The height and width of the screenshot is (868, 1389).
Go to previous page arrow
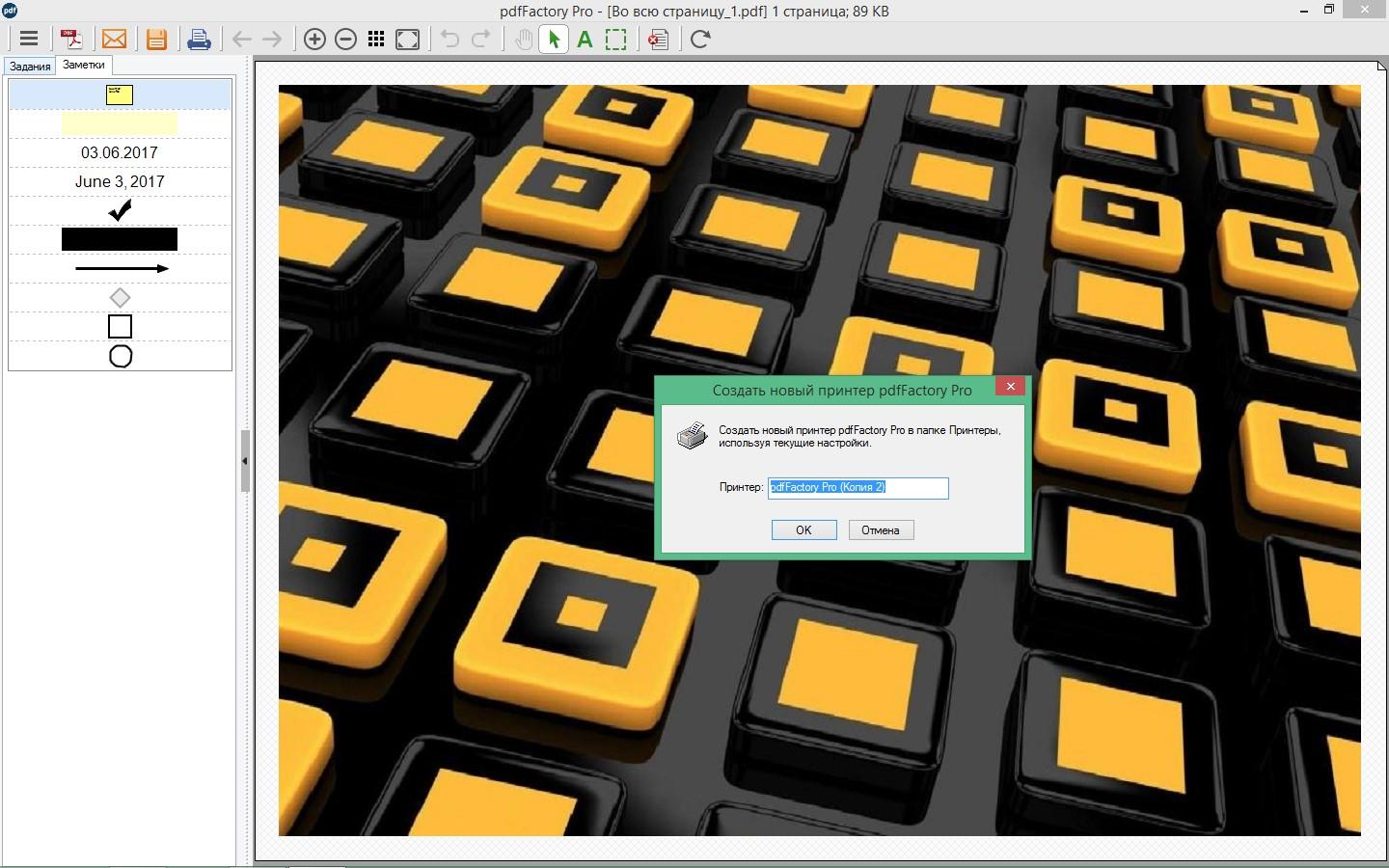click(241, 40)
